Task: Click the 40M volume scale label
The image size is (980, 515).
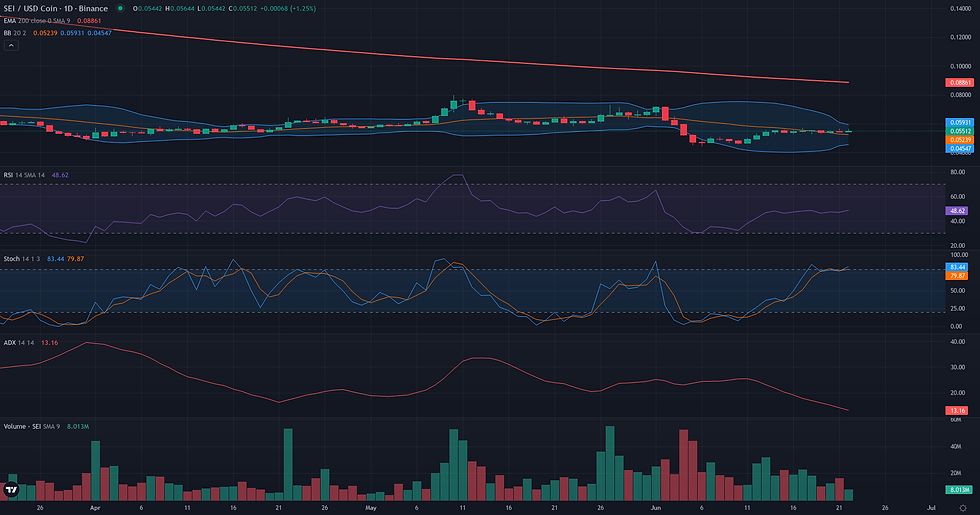Action: click(x=956, y=446)
